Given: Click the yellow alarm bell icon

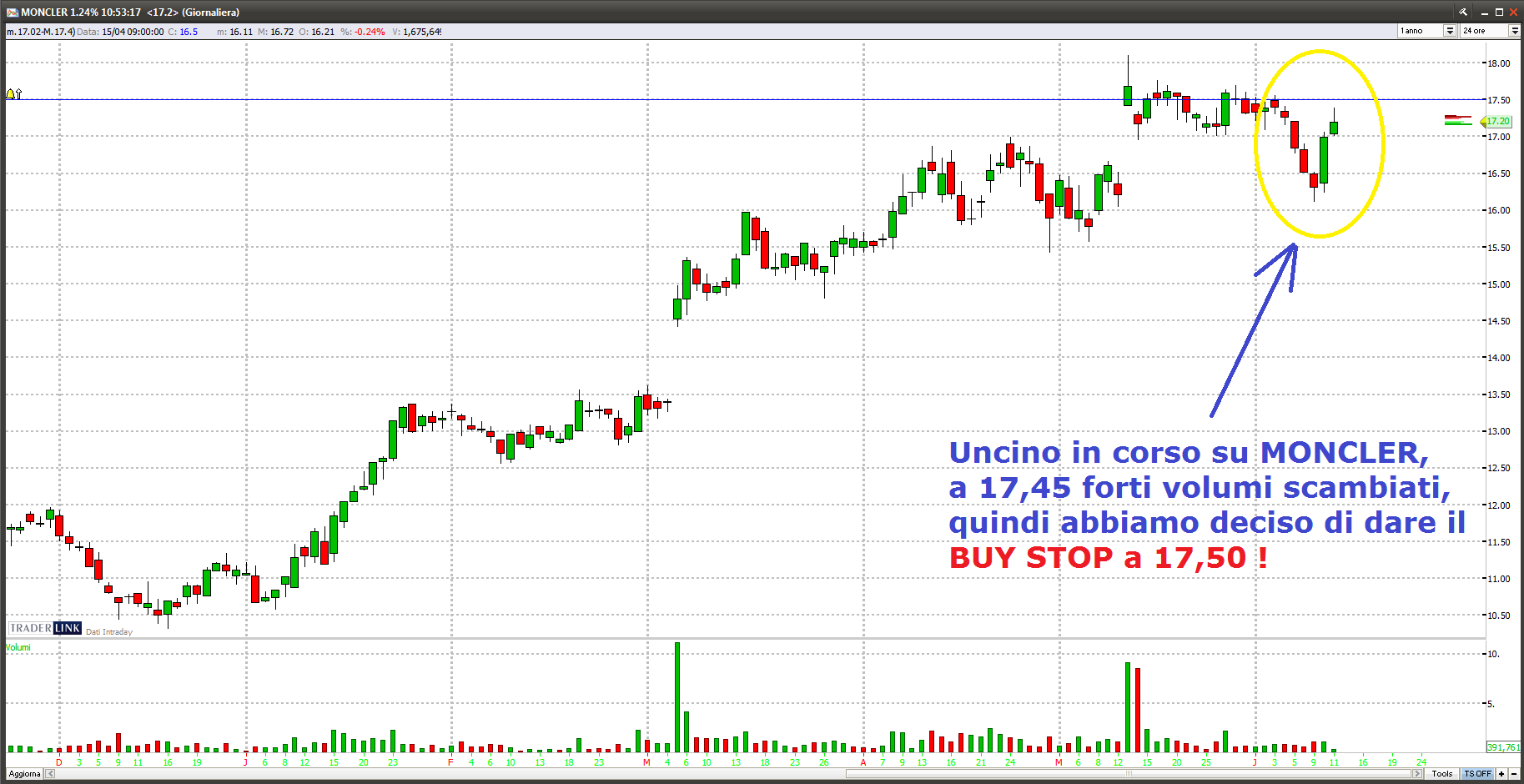Looking at the screenshot, I should tap(10, 93).
